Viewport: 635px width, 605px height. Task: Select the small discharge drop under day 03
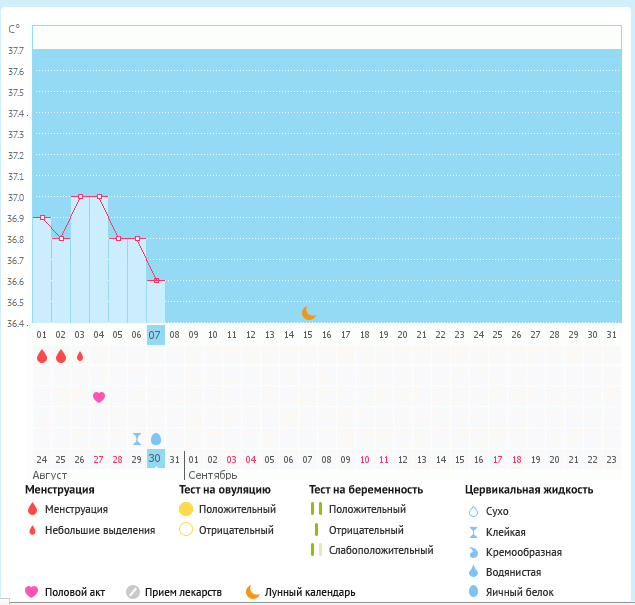pos(80,356)
